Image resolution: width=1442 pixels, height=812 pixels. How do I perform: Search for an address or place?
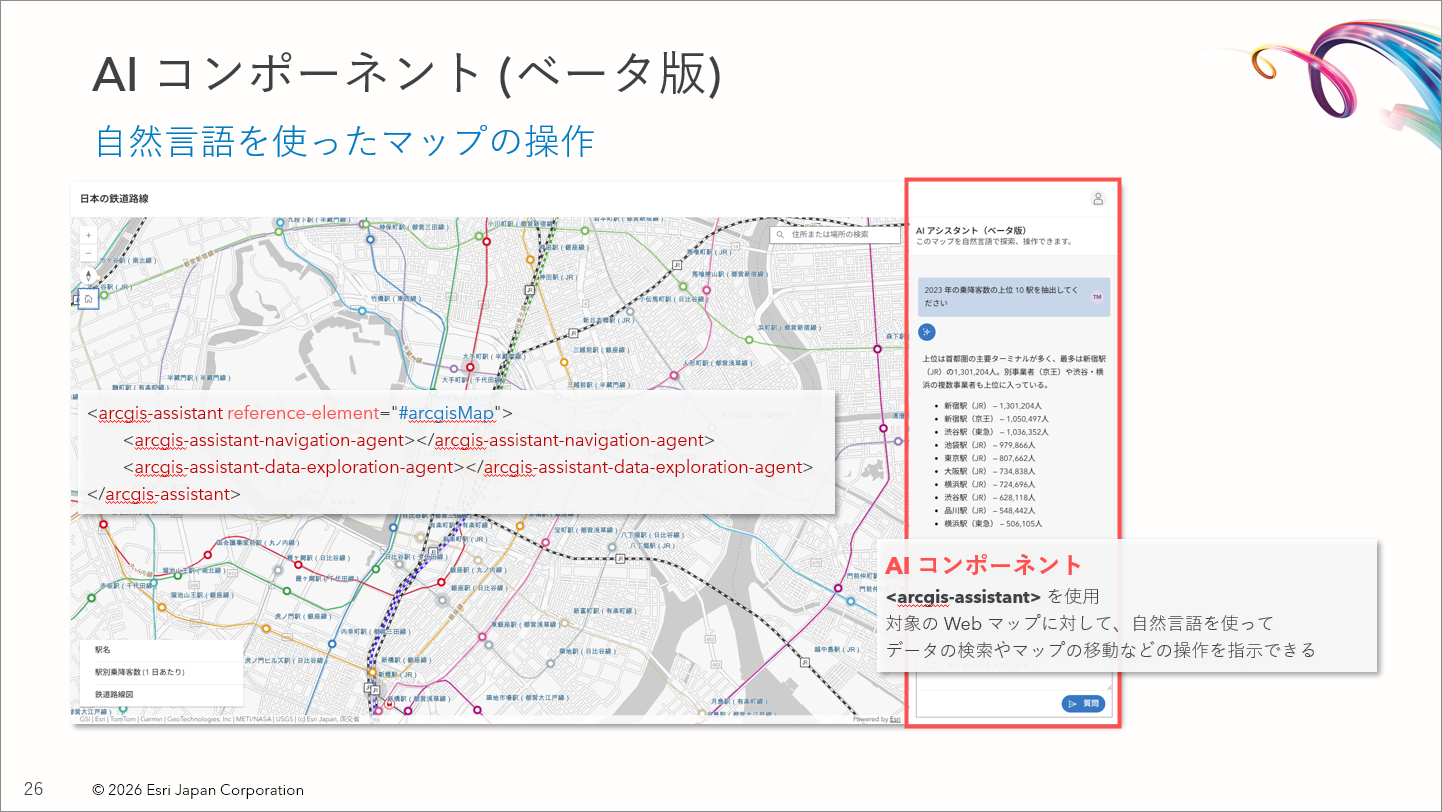(835, 234)
